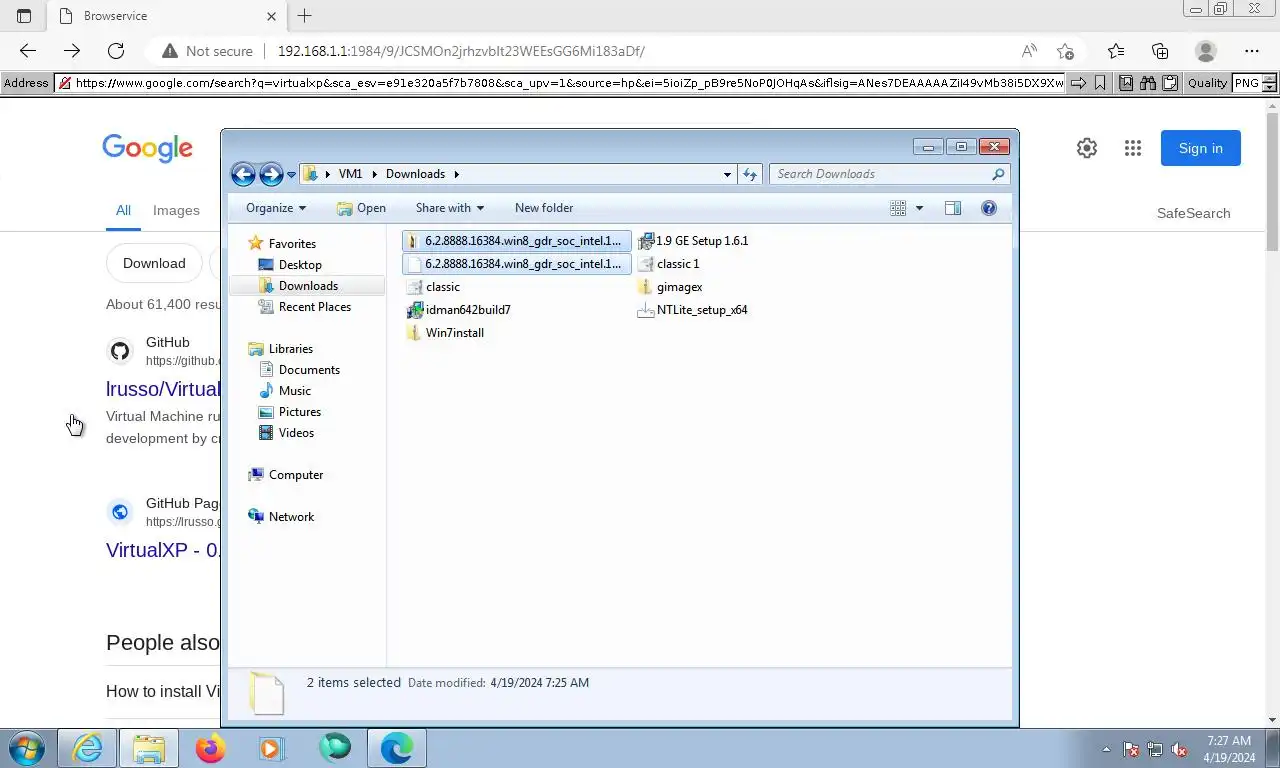
Task: Open Edge collections
Action: coord(1160,51)
